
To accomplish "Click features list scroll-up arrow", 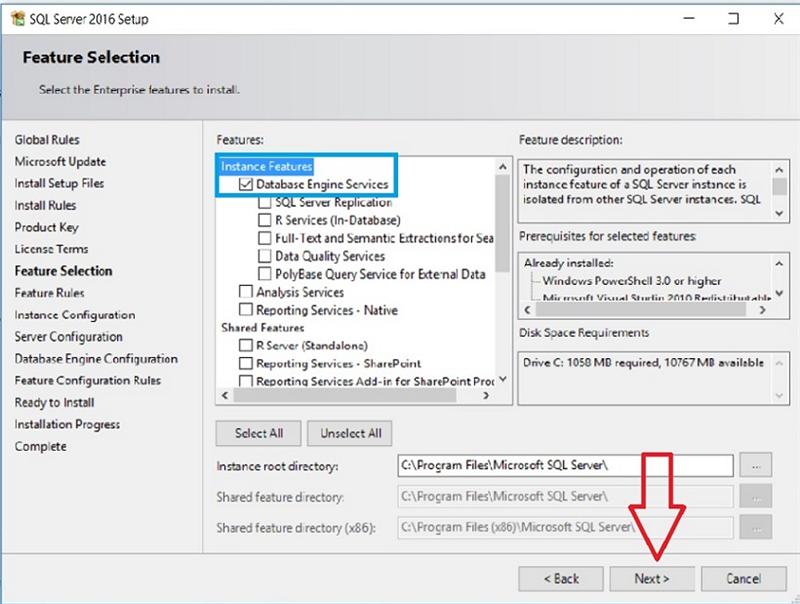I will coord(503,167).
